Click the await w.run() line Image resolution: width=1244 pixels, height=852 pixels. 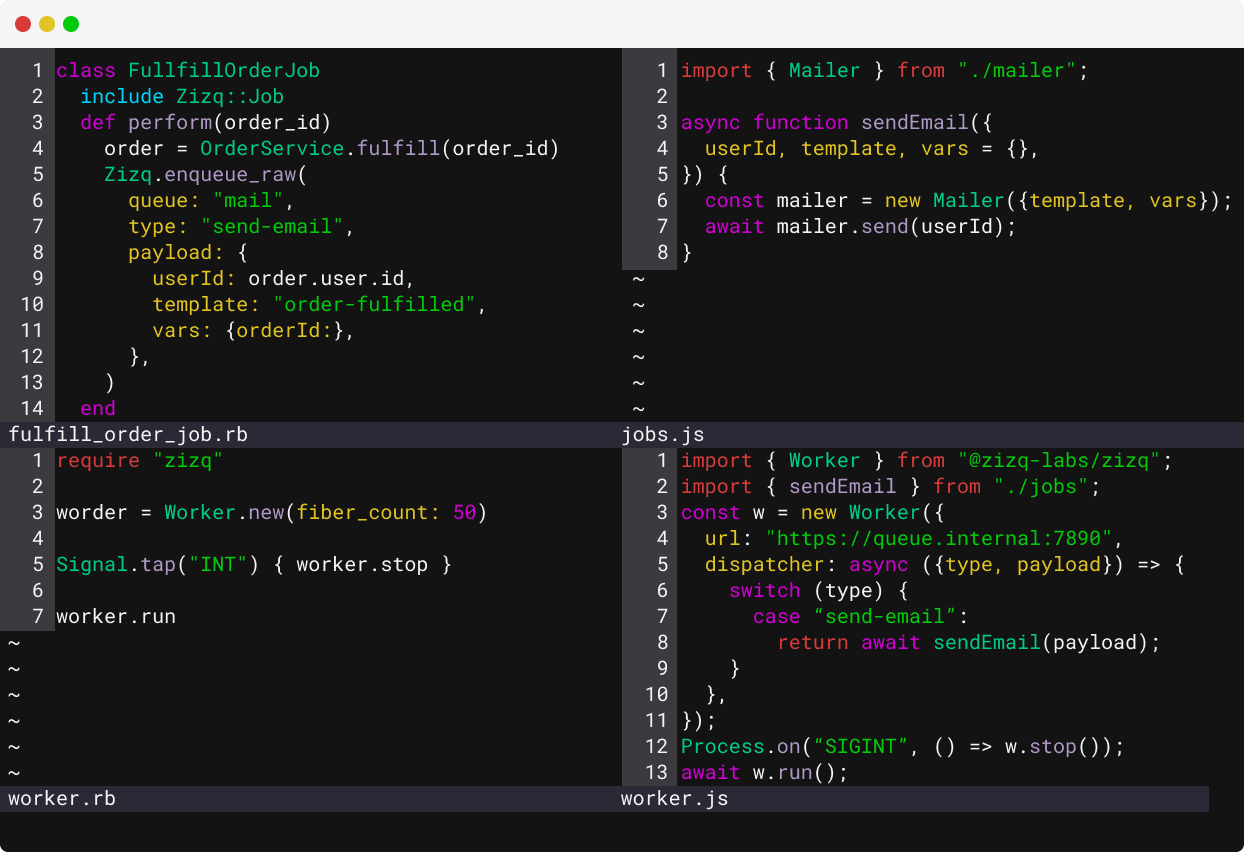click(x=765, y=772)
